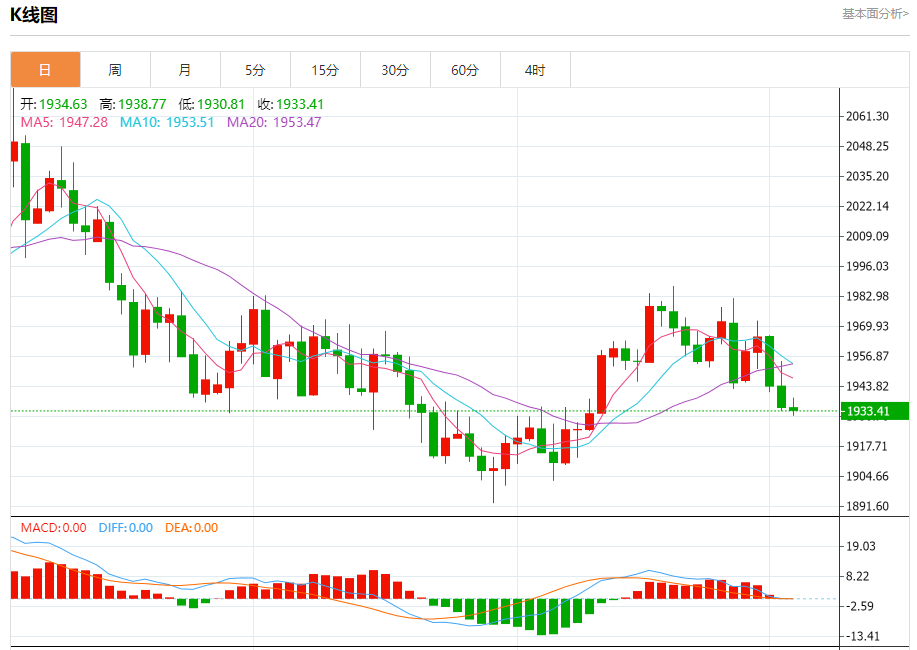Open the 基本面分析 link

coord(875,13)
